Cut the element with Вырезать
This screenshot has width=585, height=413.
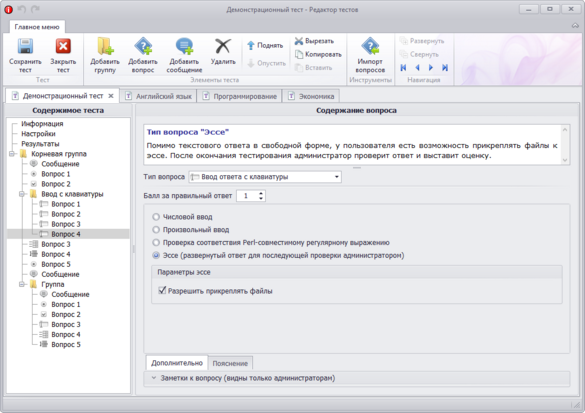[314, 41]
